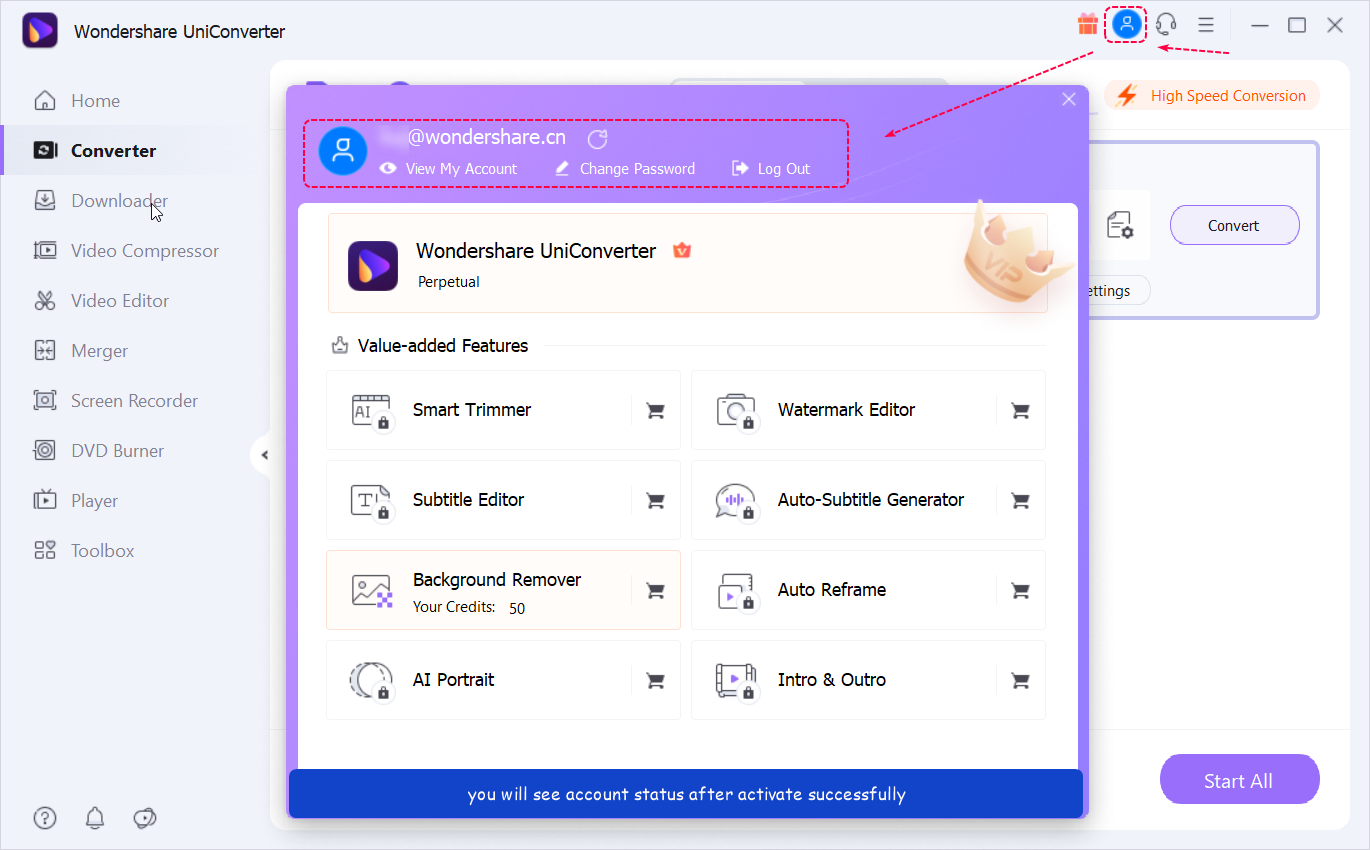Select the Intro & Outro feature
Screen dimensions: 1370x850
coord(868,680)
